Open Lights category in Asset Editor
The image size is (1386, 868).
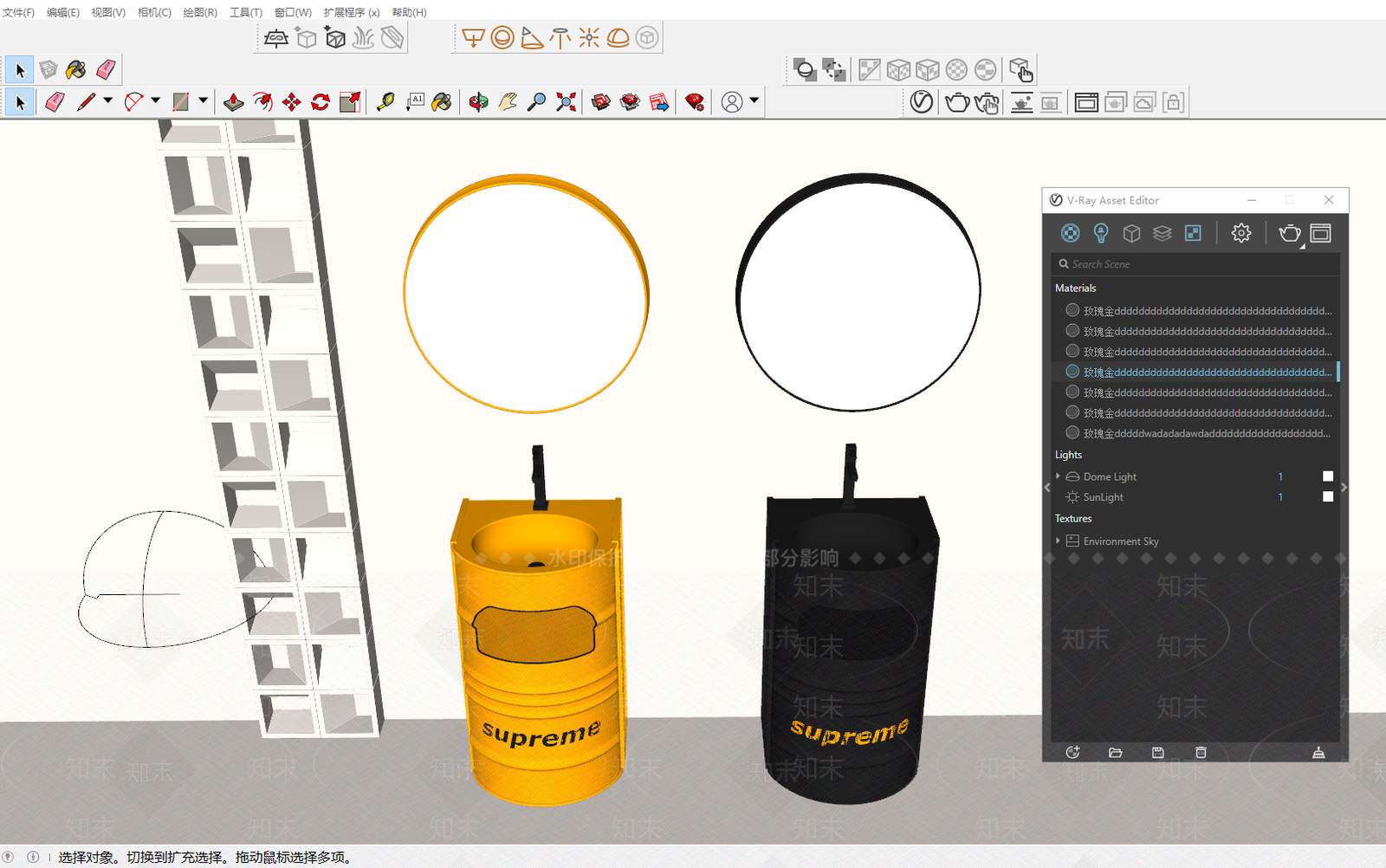click(1101, 233)
